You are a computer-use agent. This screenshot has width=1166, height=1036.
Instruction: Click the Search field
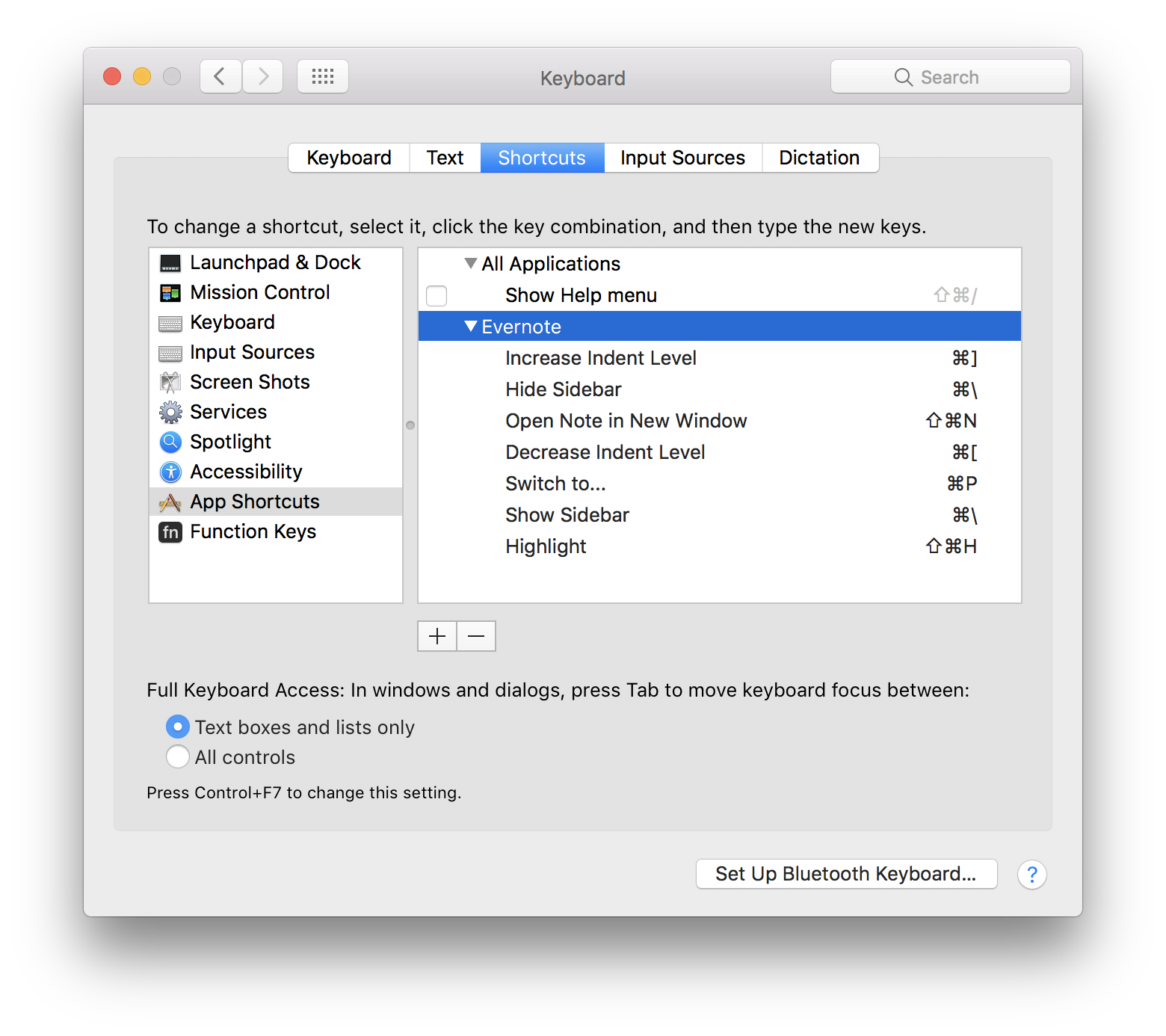951,76
